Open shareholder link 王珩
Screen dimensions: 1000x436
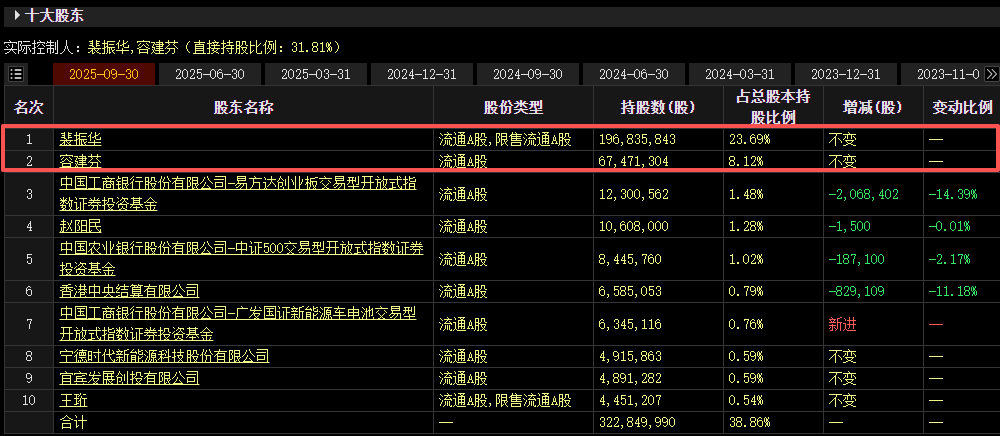click(73, 400)
